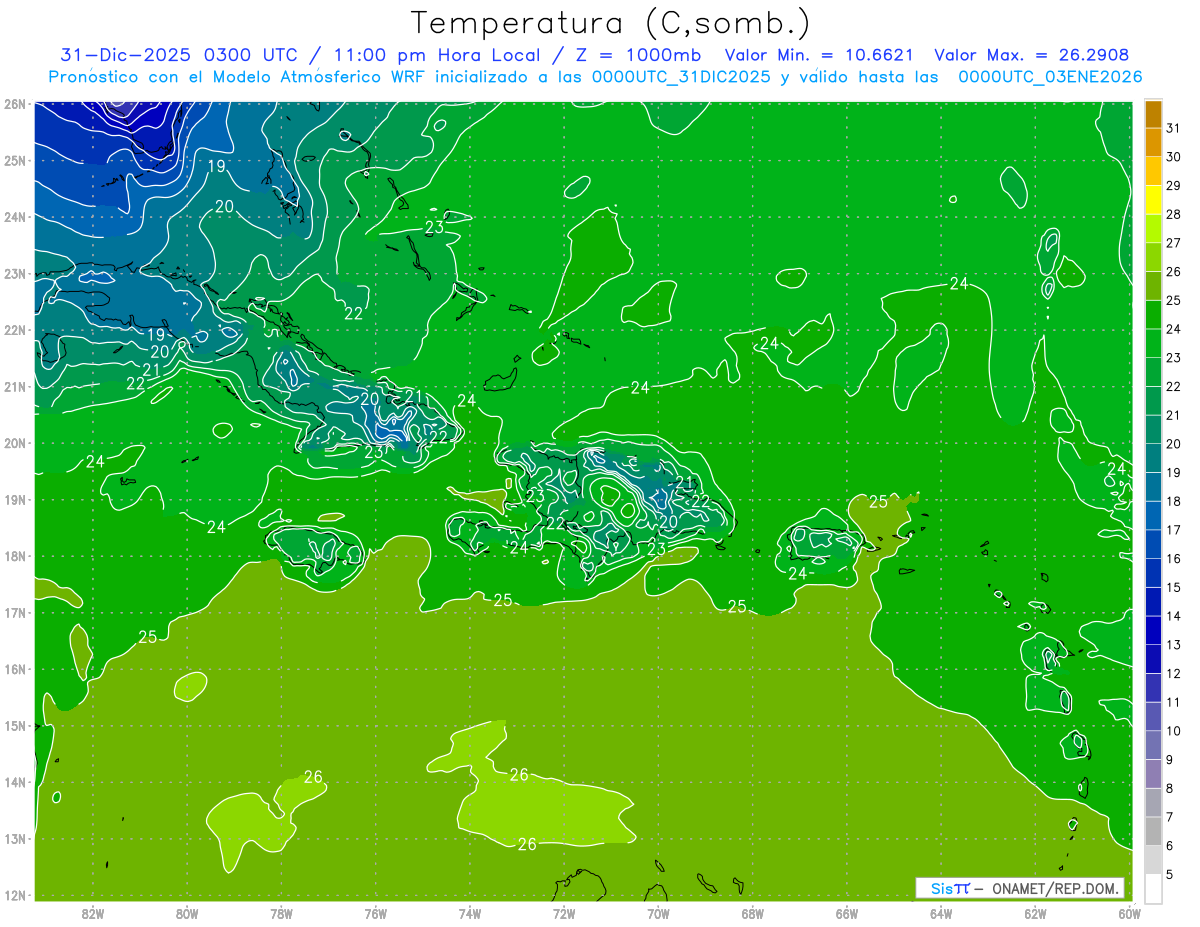Screen dimensions: 1200x927
Task: Click the colorbar label '28'
Action: 1174,214
